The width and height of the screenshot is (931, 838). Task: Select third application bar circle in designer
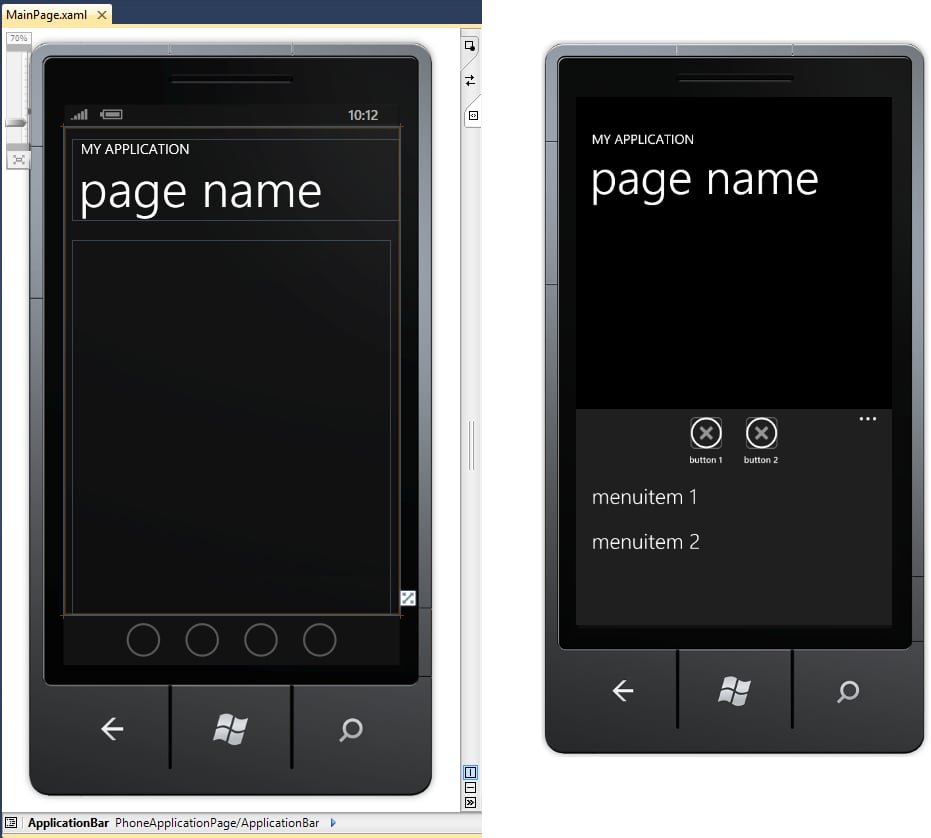click(x=261, y=640)
